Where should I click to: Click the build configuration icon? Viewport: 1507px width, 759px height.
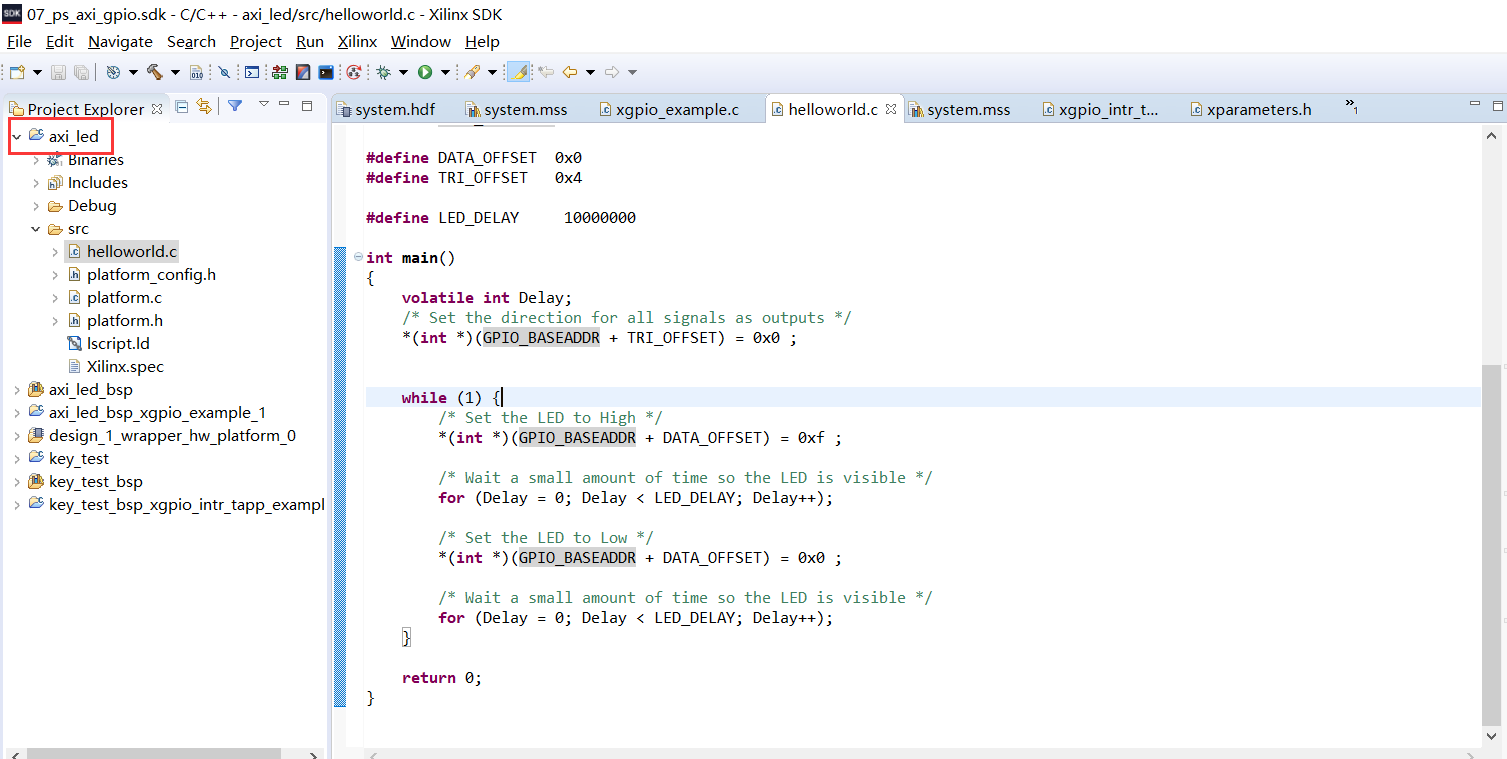pos(113,72)
